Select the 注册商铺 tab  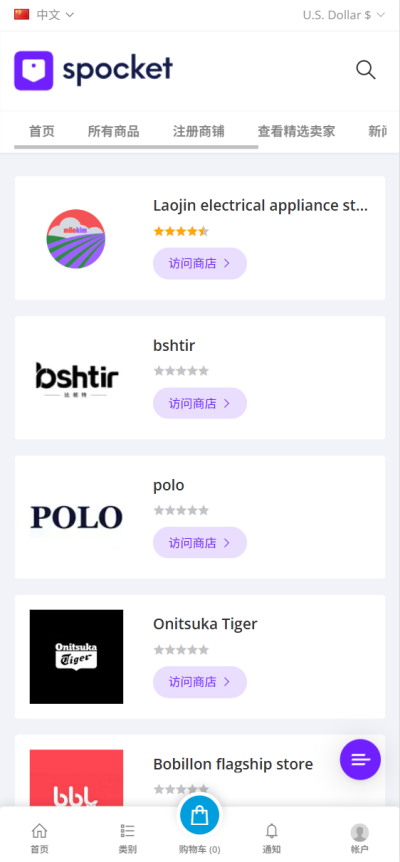pyautogui.click(x=199, y=131)
